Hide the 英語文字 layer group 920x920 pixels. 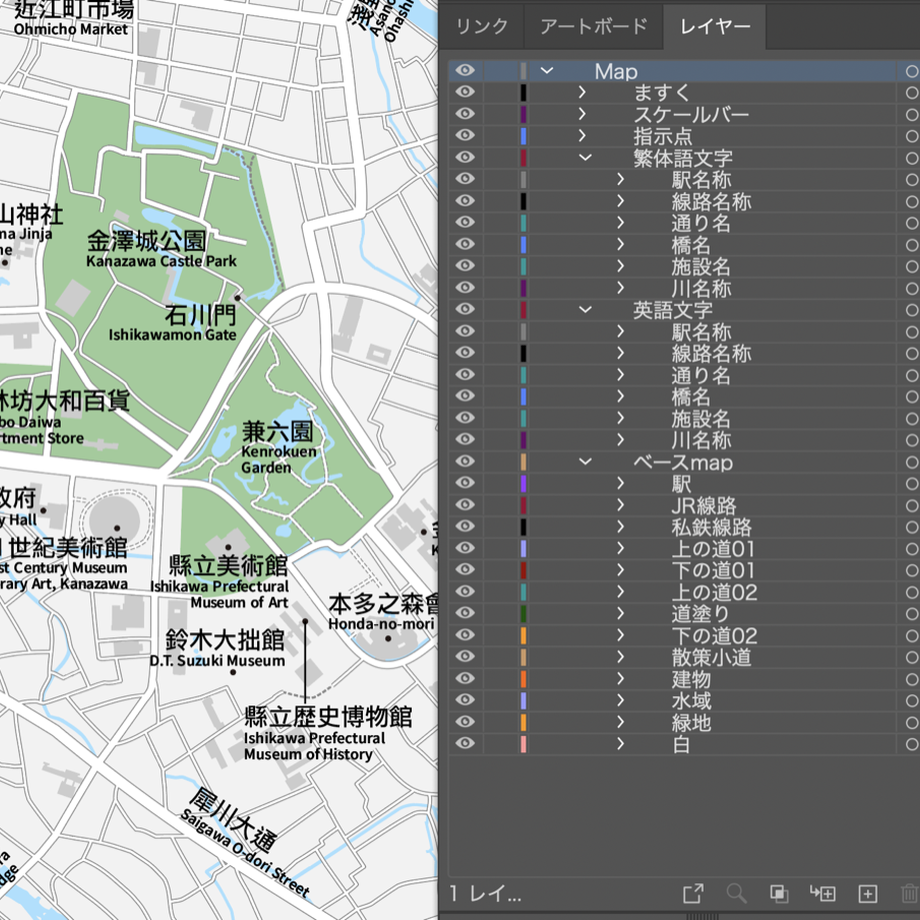[465, 309]
